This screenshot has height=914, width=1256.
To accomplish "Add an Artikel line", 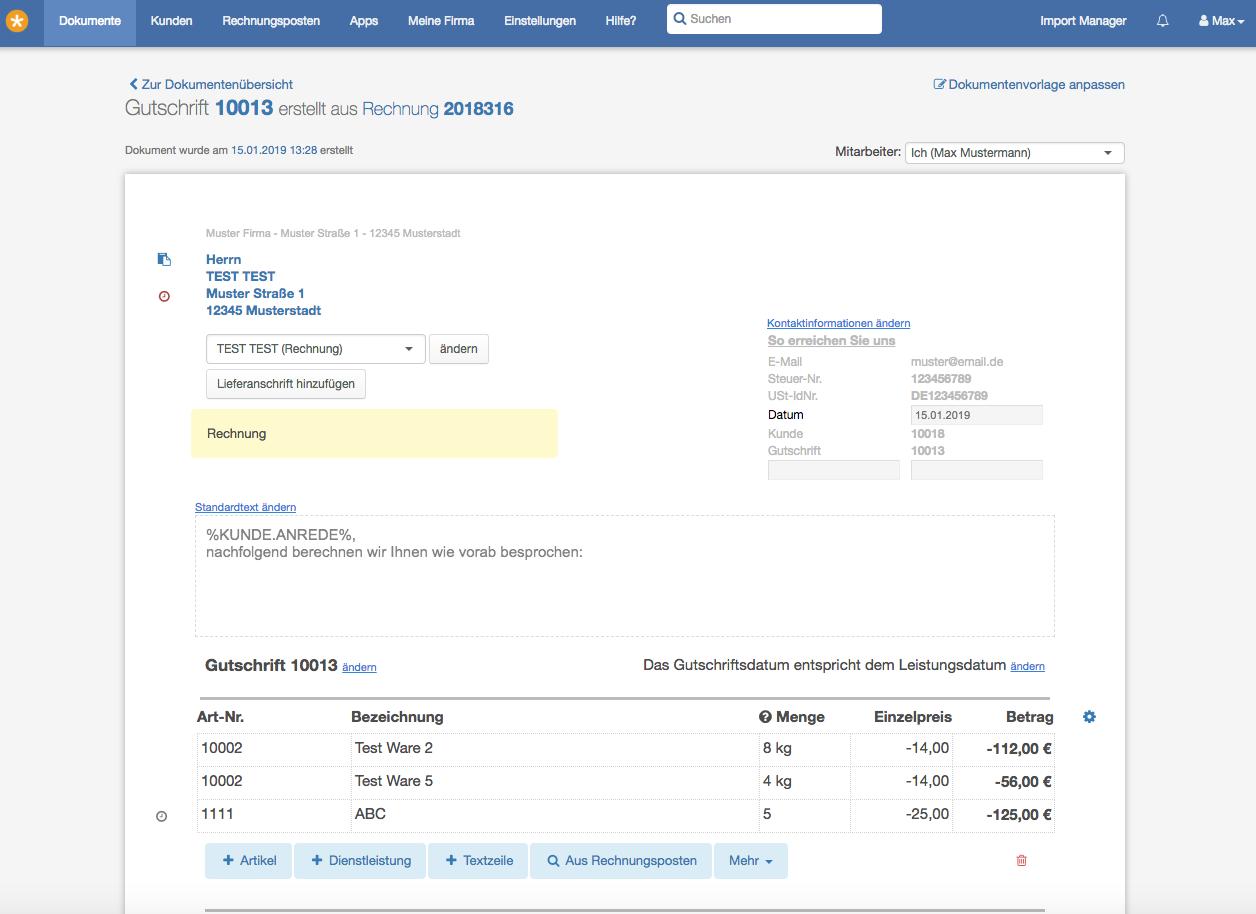I will (248, 861).
